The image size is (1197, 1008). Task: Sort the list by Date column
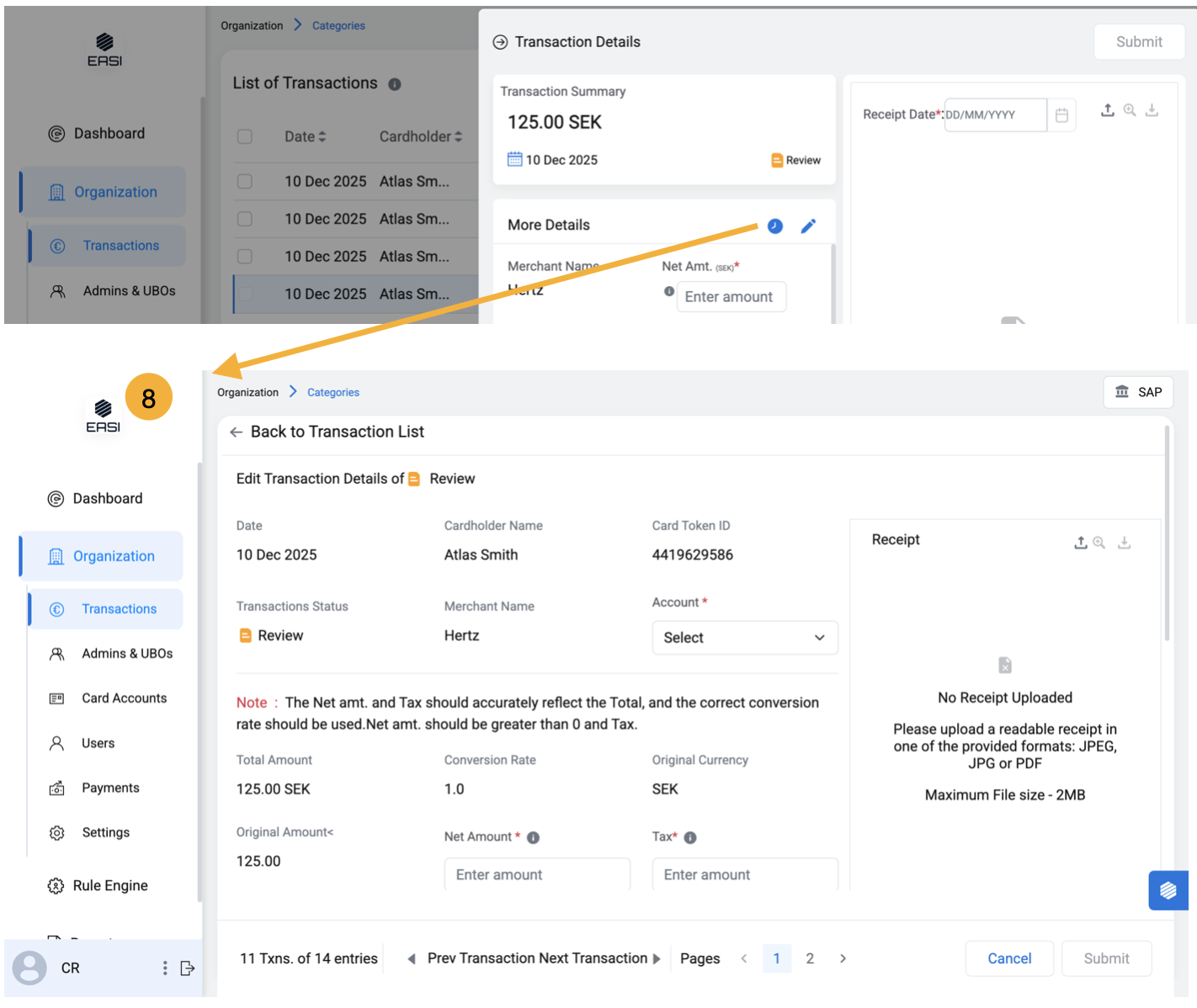pyautogui.click(x=306, y=136)
